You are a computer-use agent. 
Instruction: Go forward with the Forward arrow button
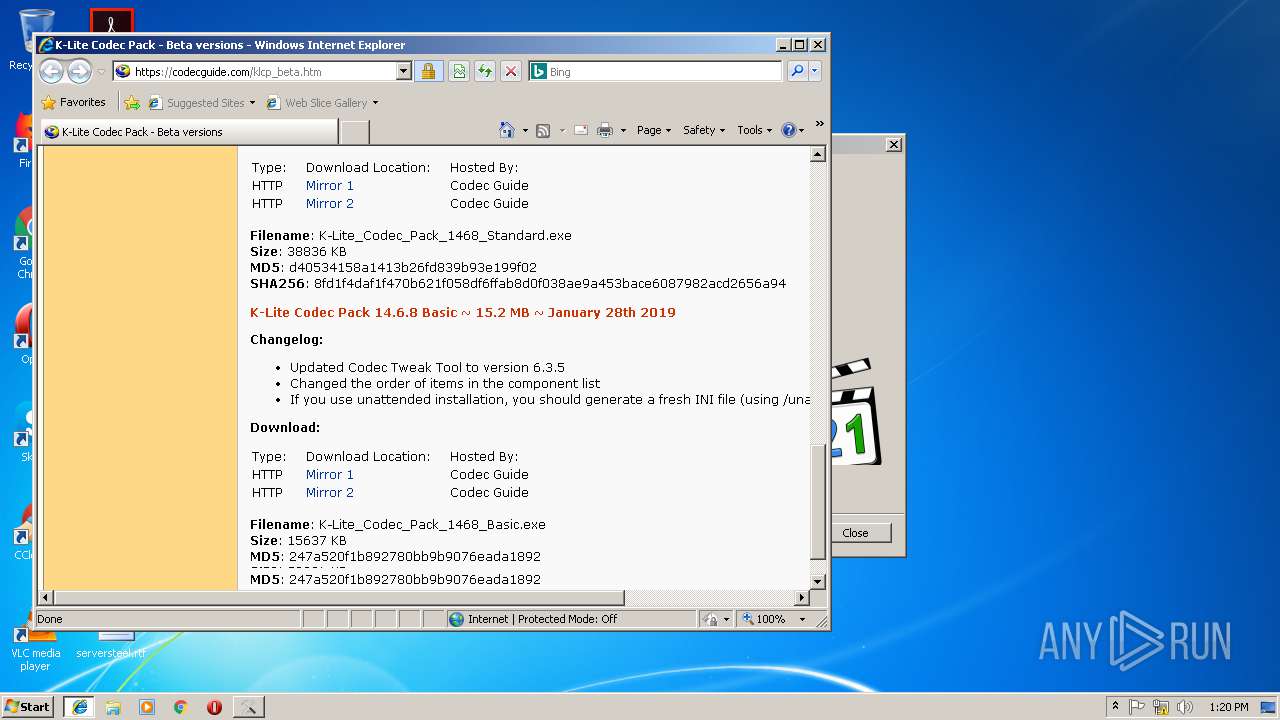tap(79, 71)
